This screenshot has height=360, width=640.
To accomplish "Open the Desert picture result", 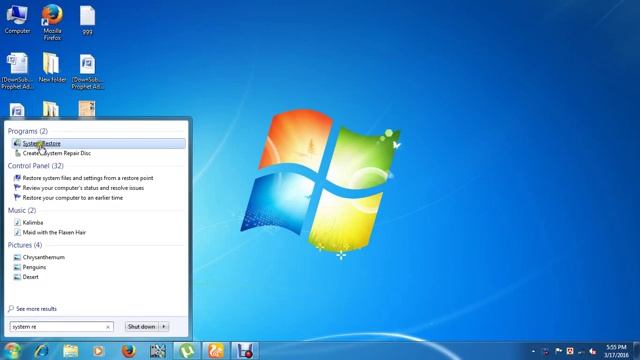I will [31, 277].
